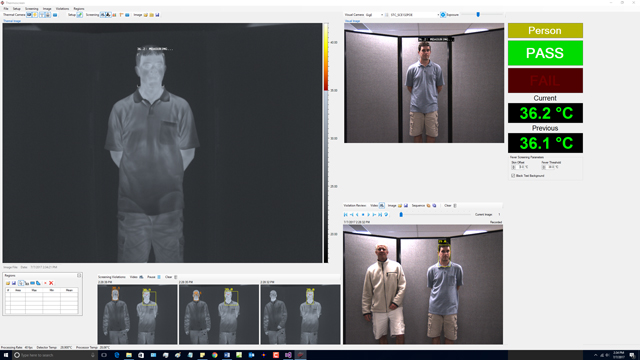Image resolution: width=640 pixels, height=360 pixels.
Task: Click the orange T-shaped Screening icon
Action: [121, 15]
